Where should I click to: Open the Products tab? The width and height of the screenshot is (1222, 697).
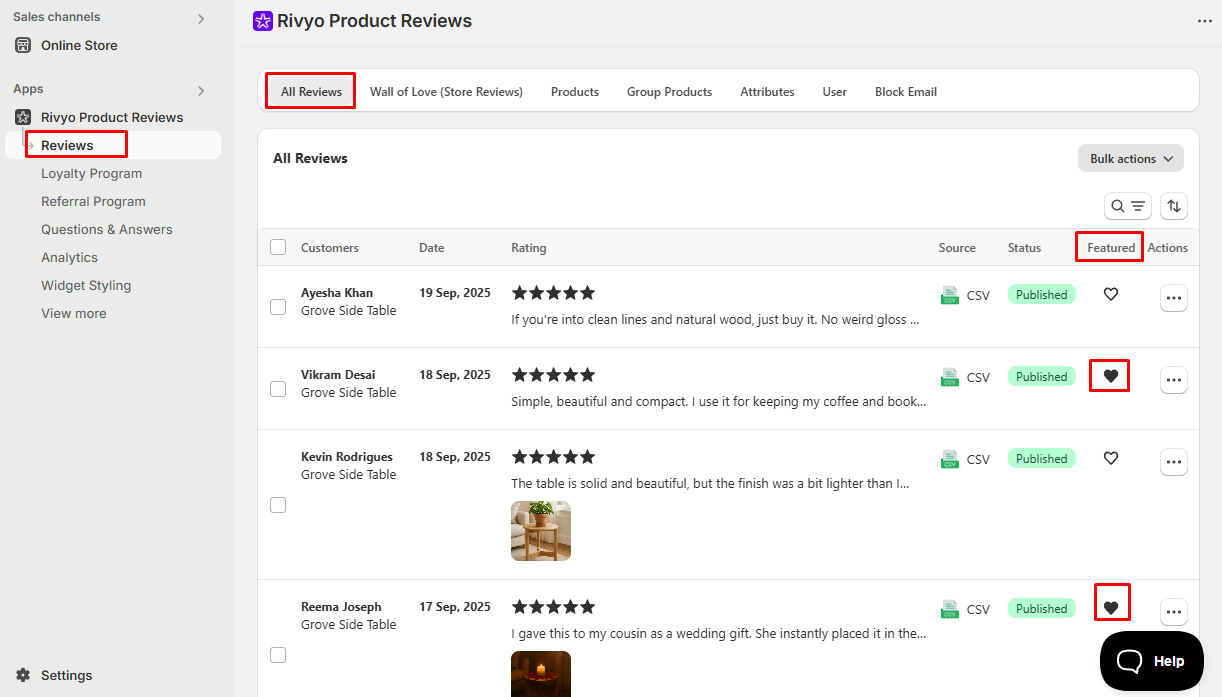(575, 92)
